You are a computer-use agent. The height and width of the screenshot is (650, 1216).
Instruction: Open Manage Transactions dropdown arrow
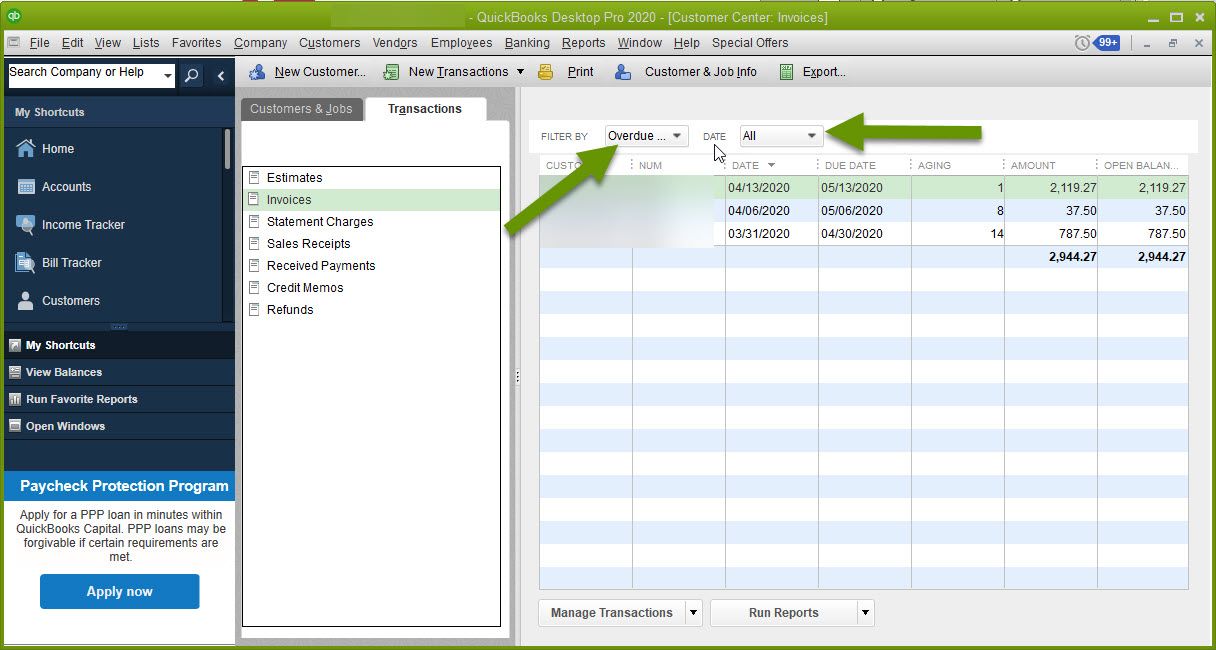(694, 613)
